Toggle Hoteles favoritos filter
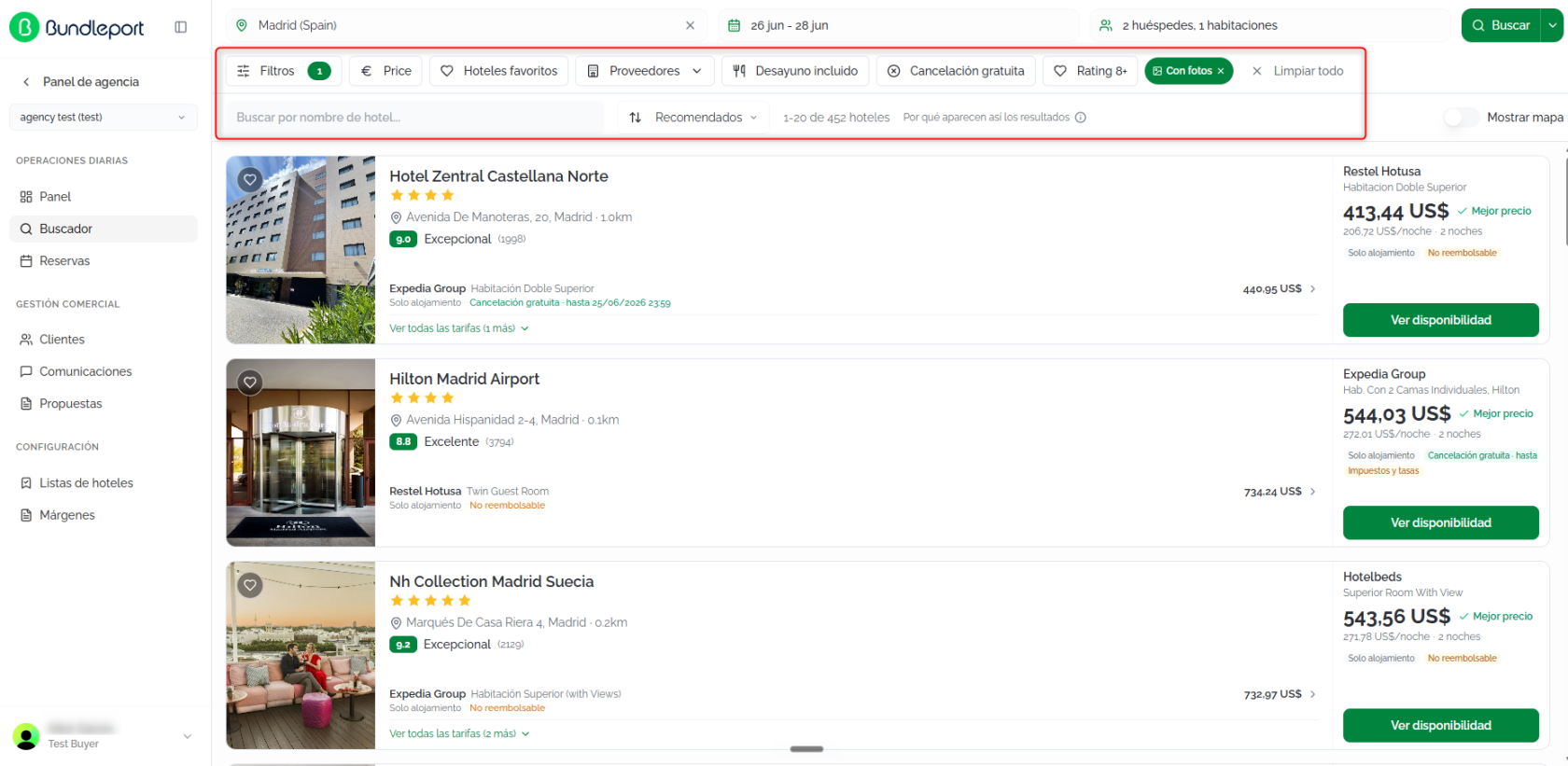The width and height of the screenshot is (1568, 766). coord(498,71)
